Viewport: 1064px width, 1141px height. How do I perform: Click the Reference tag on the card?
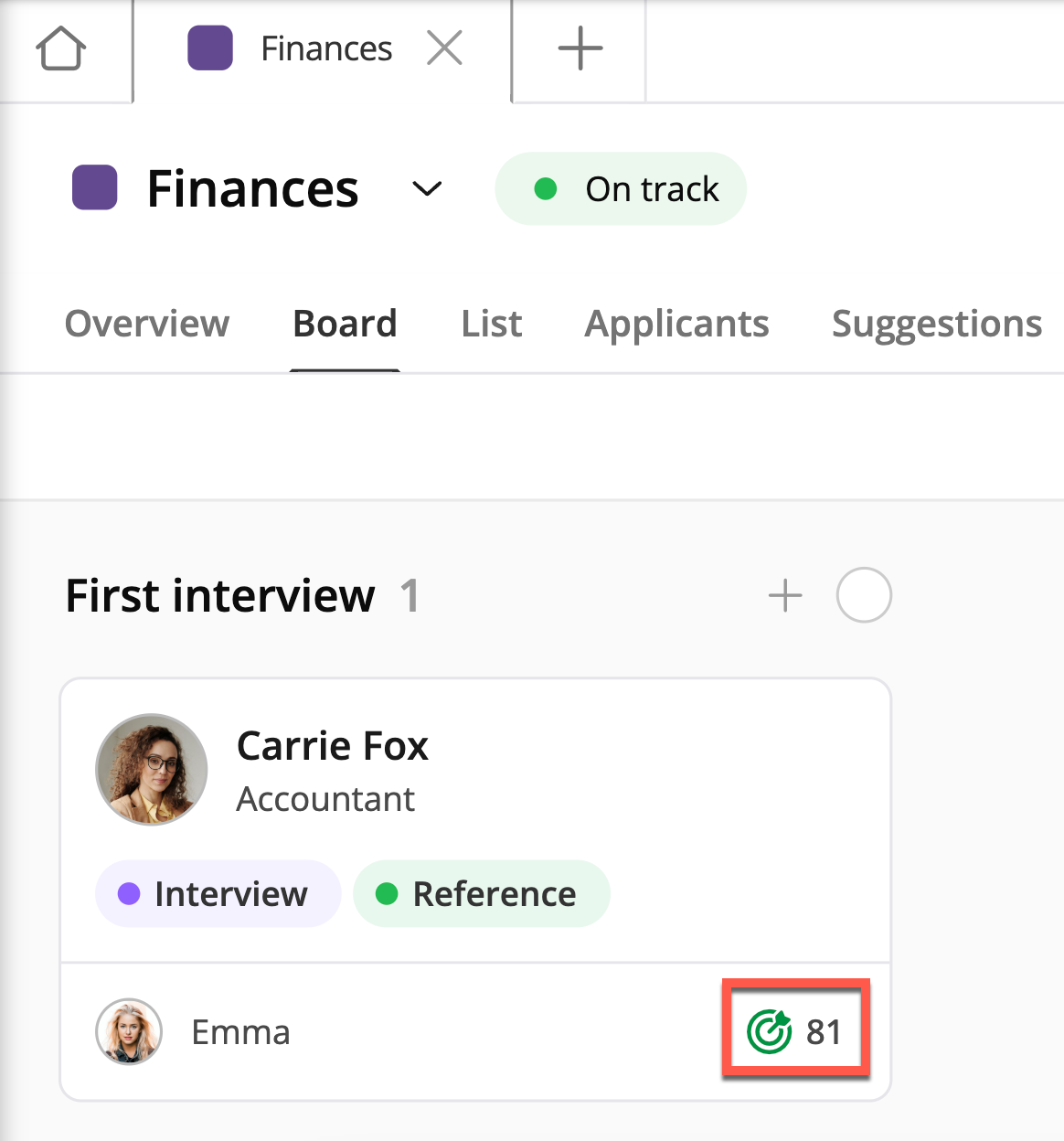click(481, 894)
